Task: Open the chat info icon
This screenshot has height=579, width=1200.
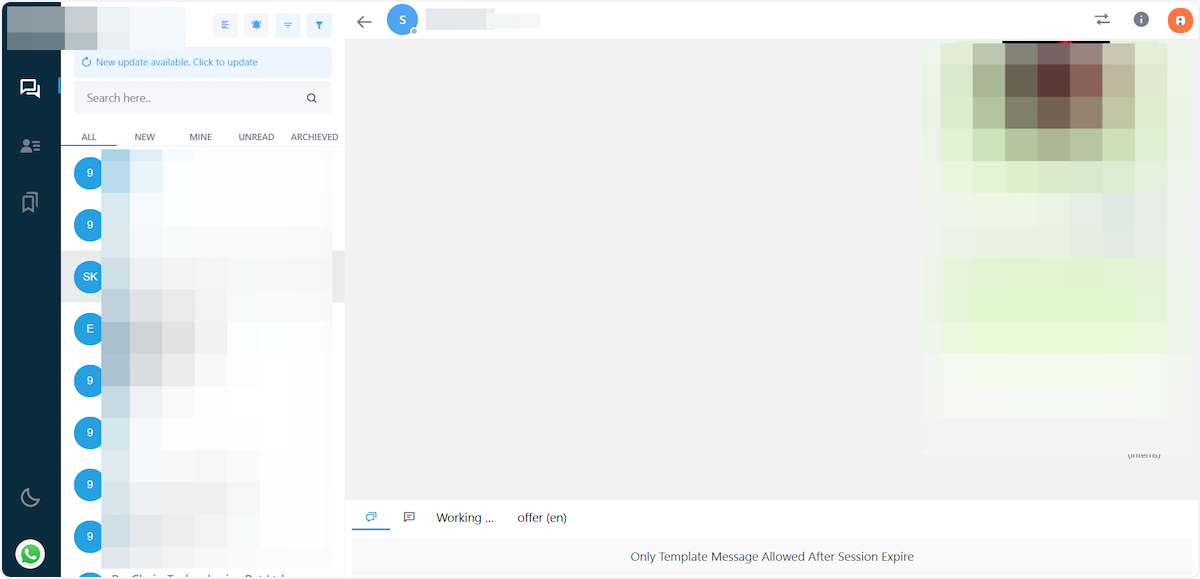Action: point(1141,20)
